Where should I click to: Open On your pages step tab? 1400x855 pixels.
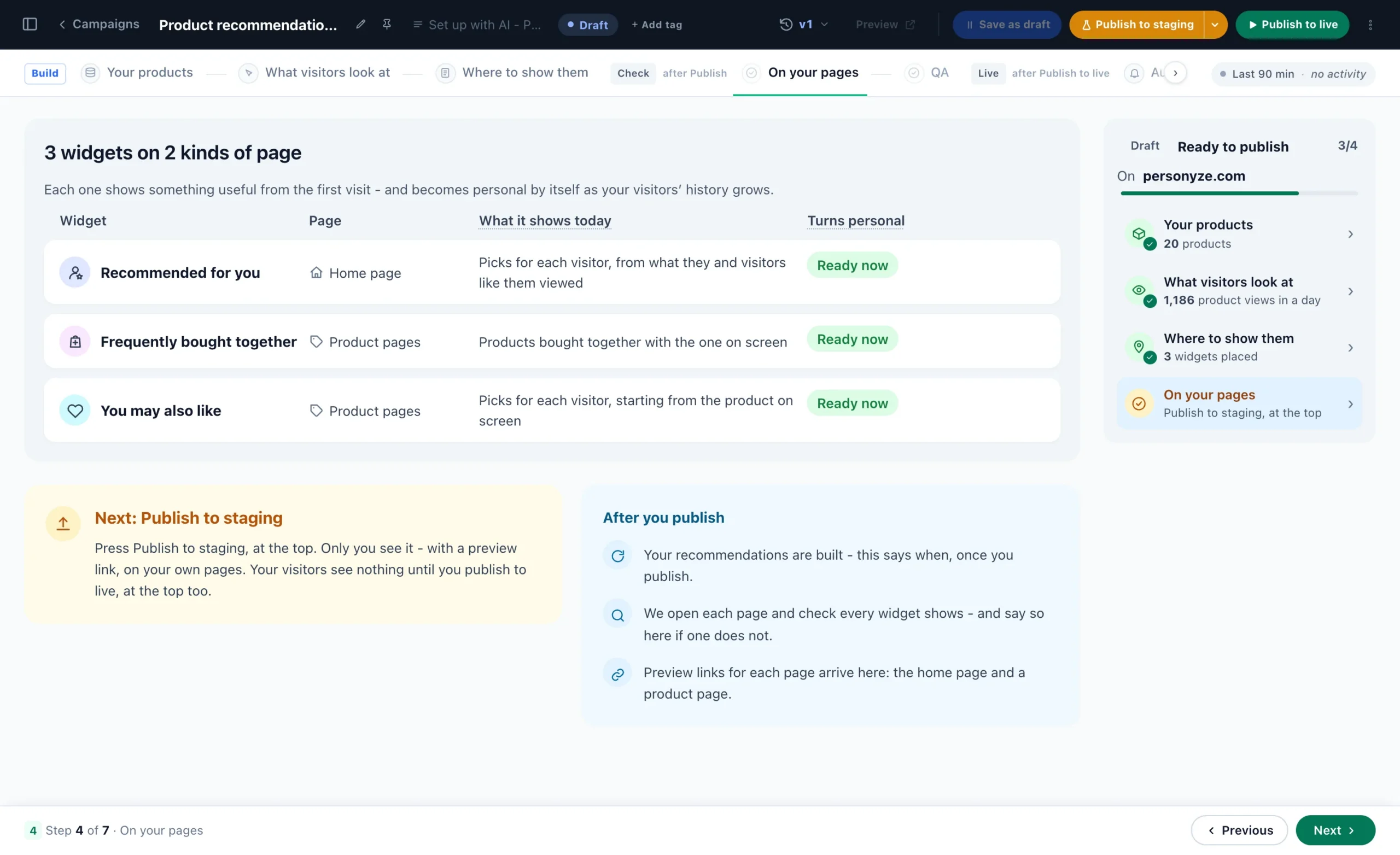click(x=800, y=73)
